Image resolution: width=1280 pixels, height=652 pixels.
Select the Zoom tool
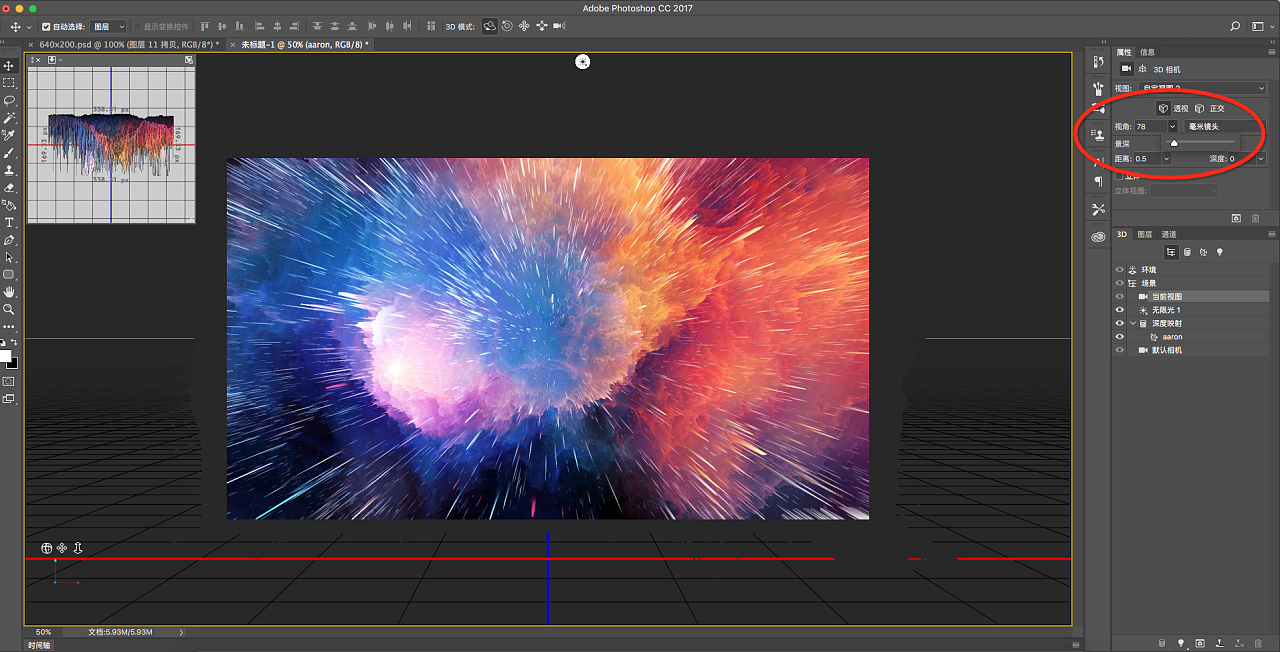point(9,309)
